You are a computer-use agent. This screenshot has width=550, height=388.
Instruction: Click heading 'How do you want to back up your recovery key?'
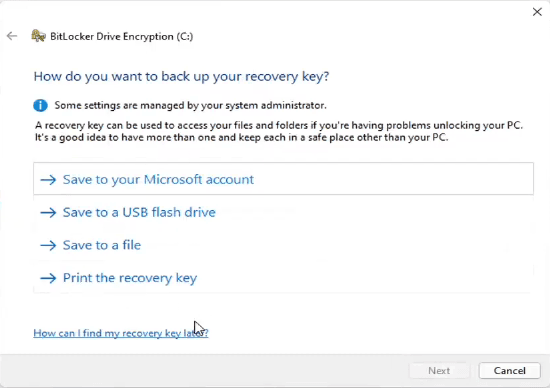[x=181, y=76]
